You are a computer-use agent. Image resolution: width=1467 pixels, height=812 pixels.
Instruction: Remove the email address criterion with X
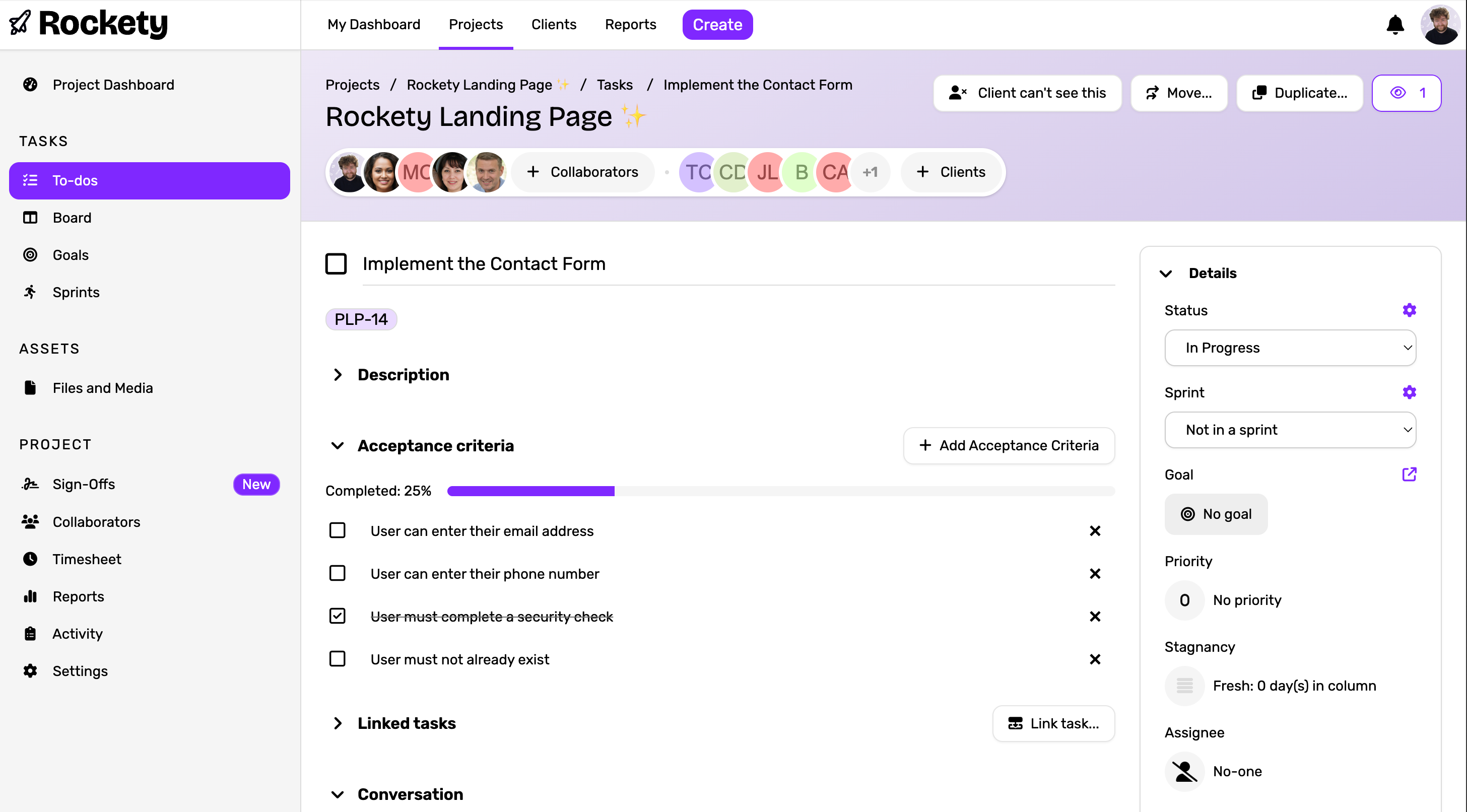1095,531
